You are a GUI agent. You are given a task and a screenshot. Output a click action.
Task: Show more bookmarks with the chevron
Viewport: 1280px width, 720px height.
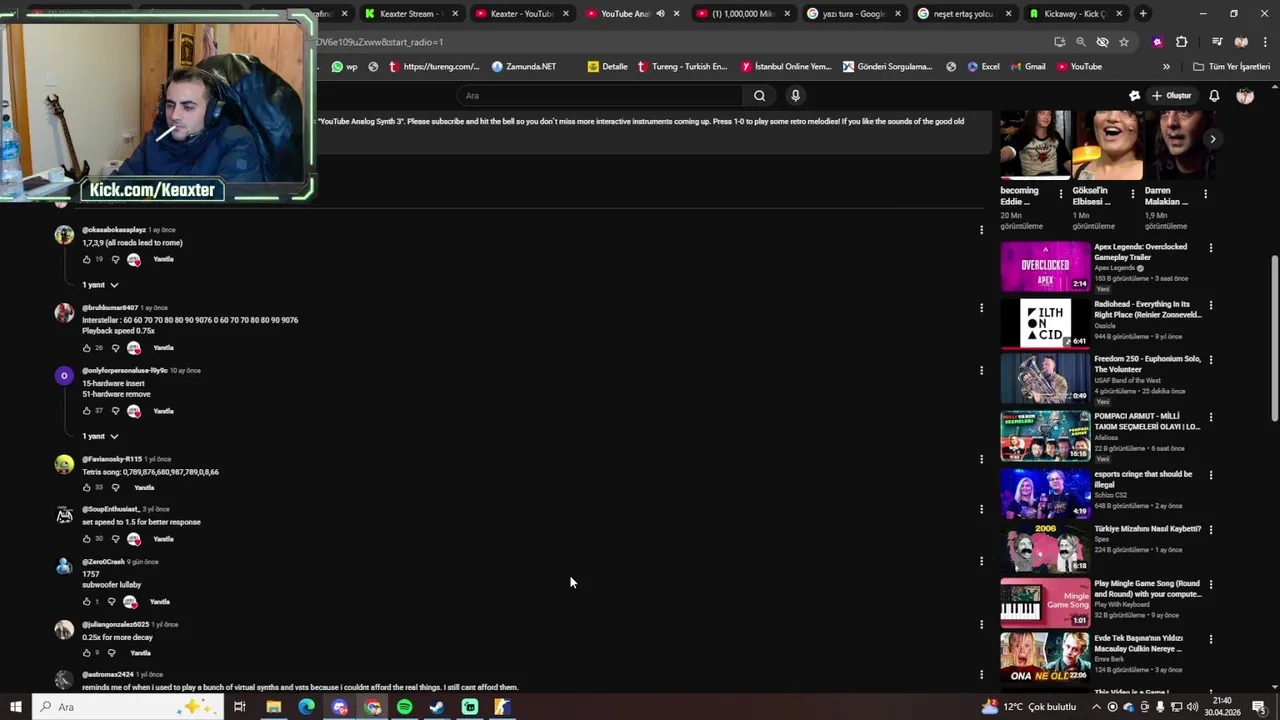click(x=1166, y=67)
